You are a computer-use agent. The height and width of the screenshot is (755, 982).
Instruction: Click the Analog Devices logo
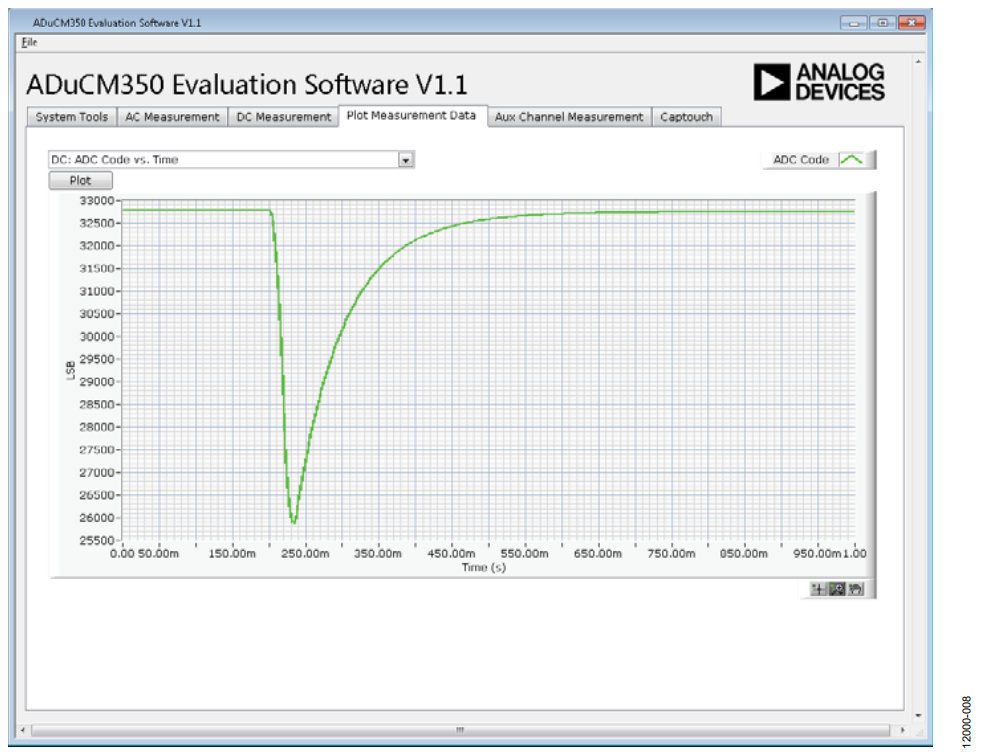tap(819, 82)
